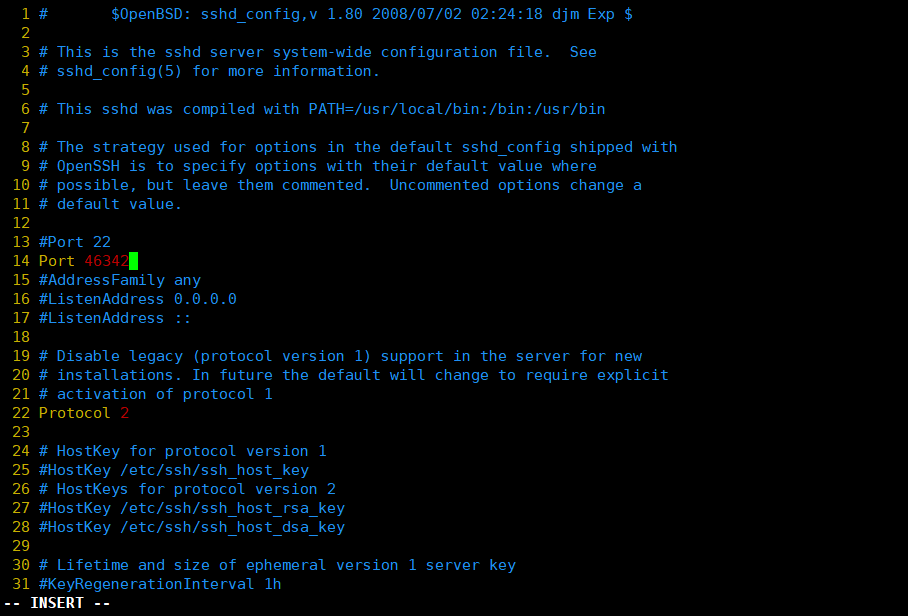Click the port number 46342
Image resolution: width=908 pixels, height=616 pixels.
(106, 261)
